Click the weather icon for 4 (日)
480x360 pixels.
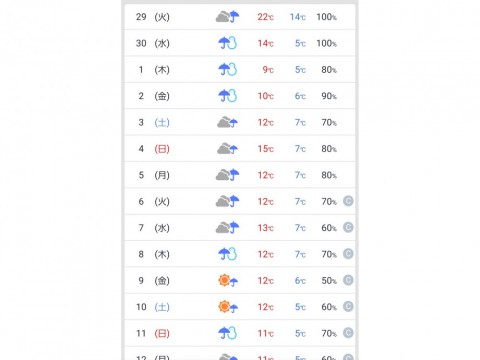[228, 149]
